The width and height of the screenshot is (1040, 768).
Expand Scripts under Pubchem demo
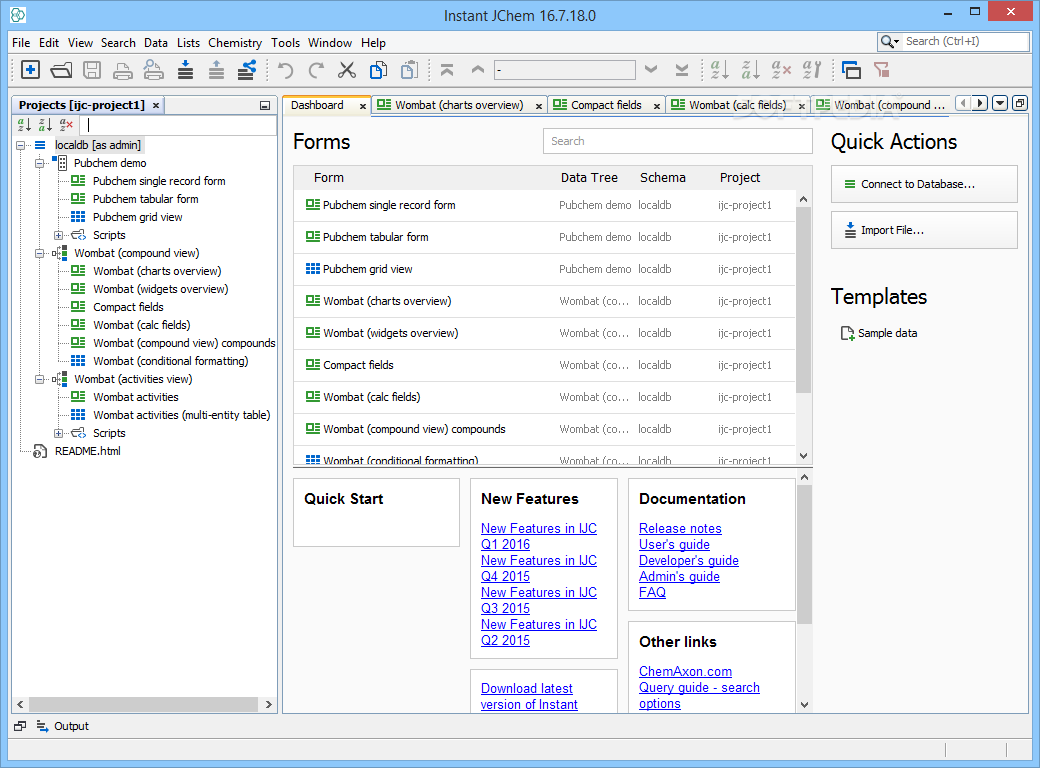pyautogui.click(x=58, y=235)
